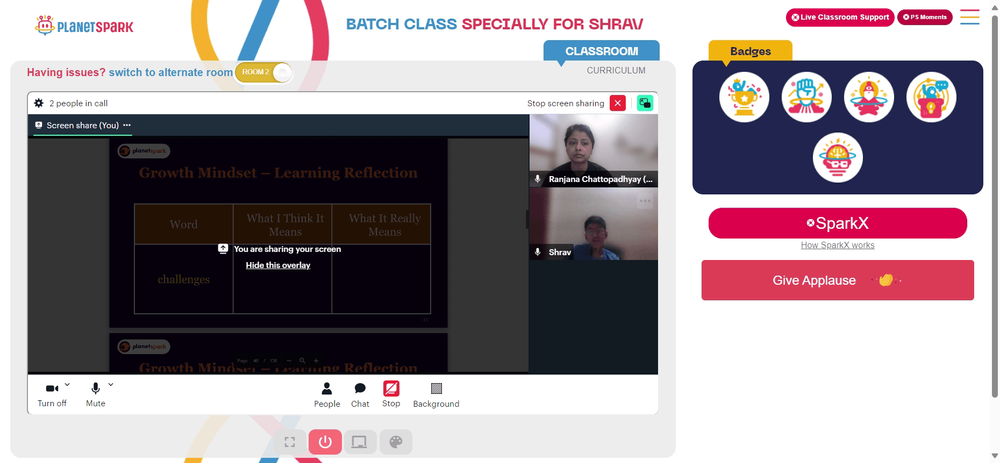Open call settings gear icon
Viewport: 1000px width, 463px height.
pyautogui.click(x=39, y=103)
